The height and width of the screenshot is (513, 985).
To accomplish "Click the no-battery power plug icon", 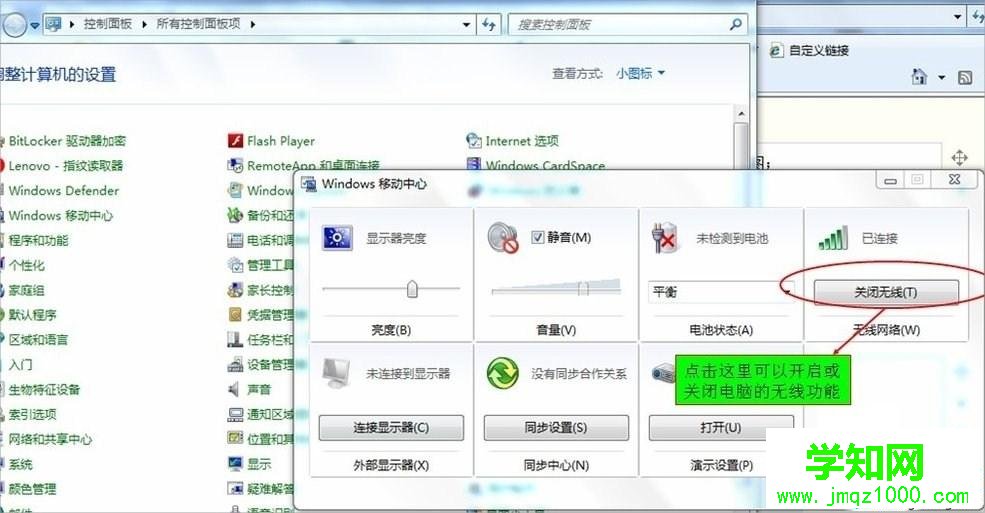I will point(667,238).
